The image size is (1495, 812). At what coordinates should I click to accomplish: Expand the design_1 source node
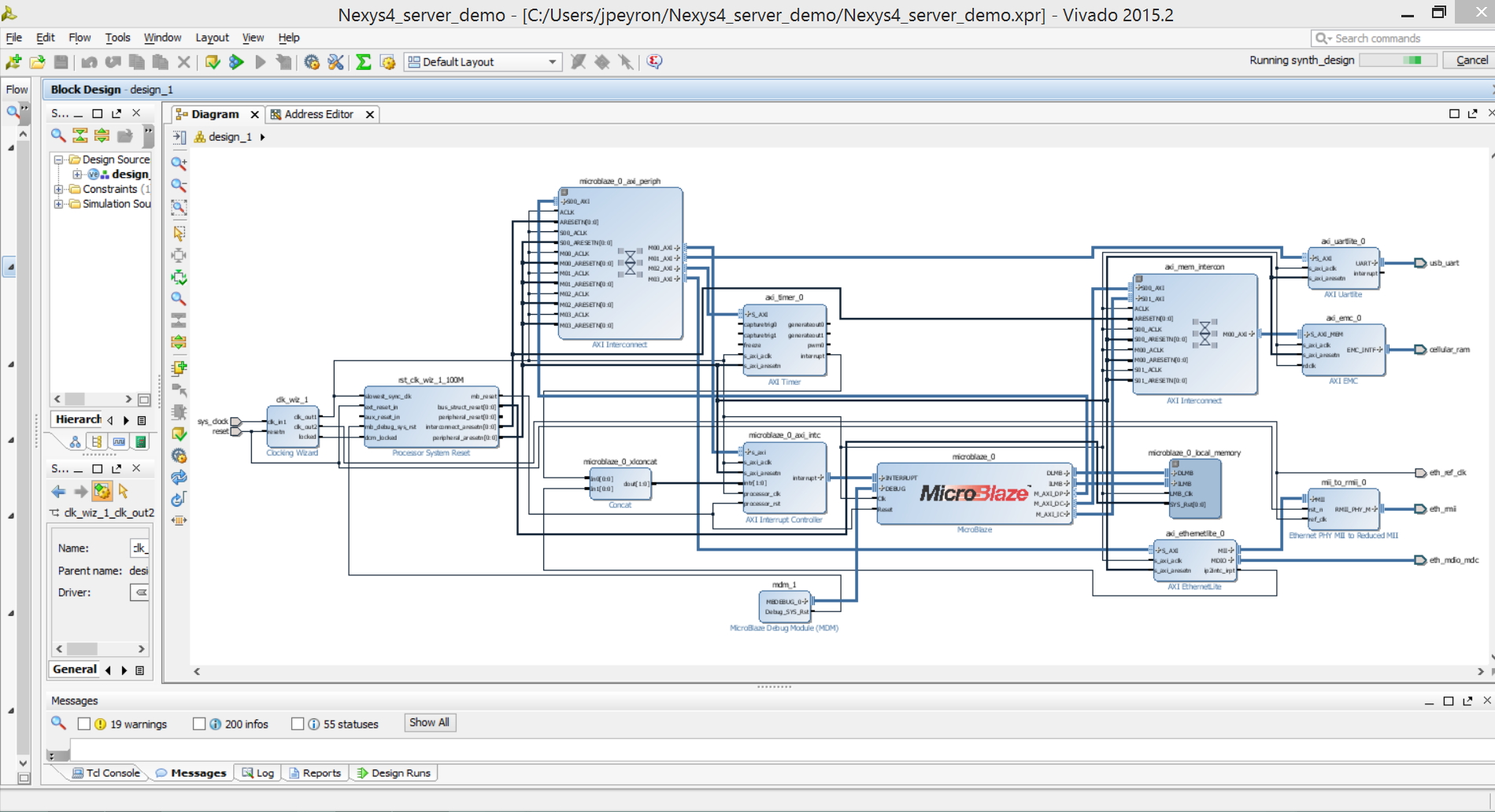(76, 175)
